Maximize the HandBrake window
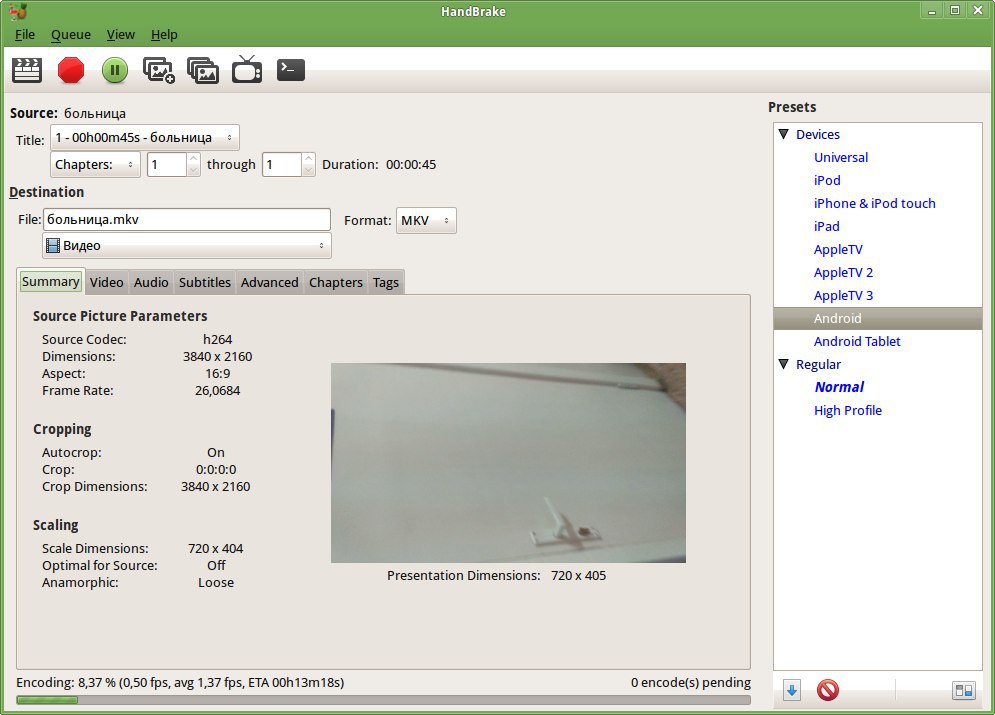Screen dimensions: 995x715 point(954,10)
